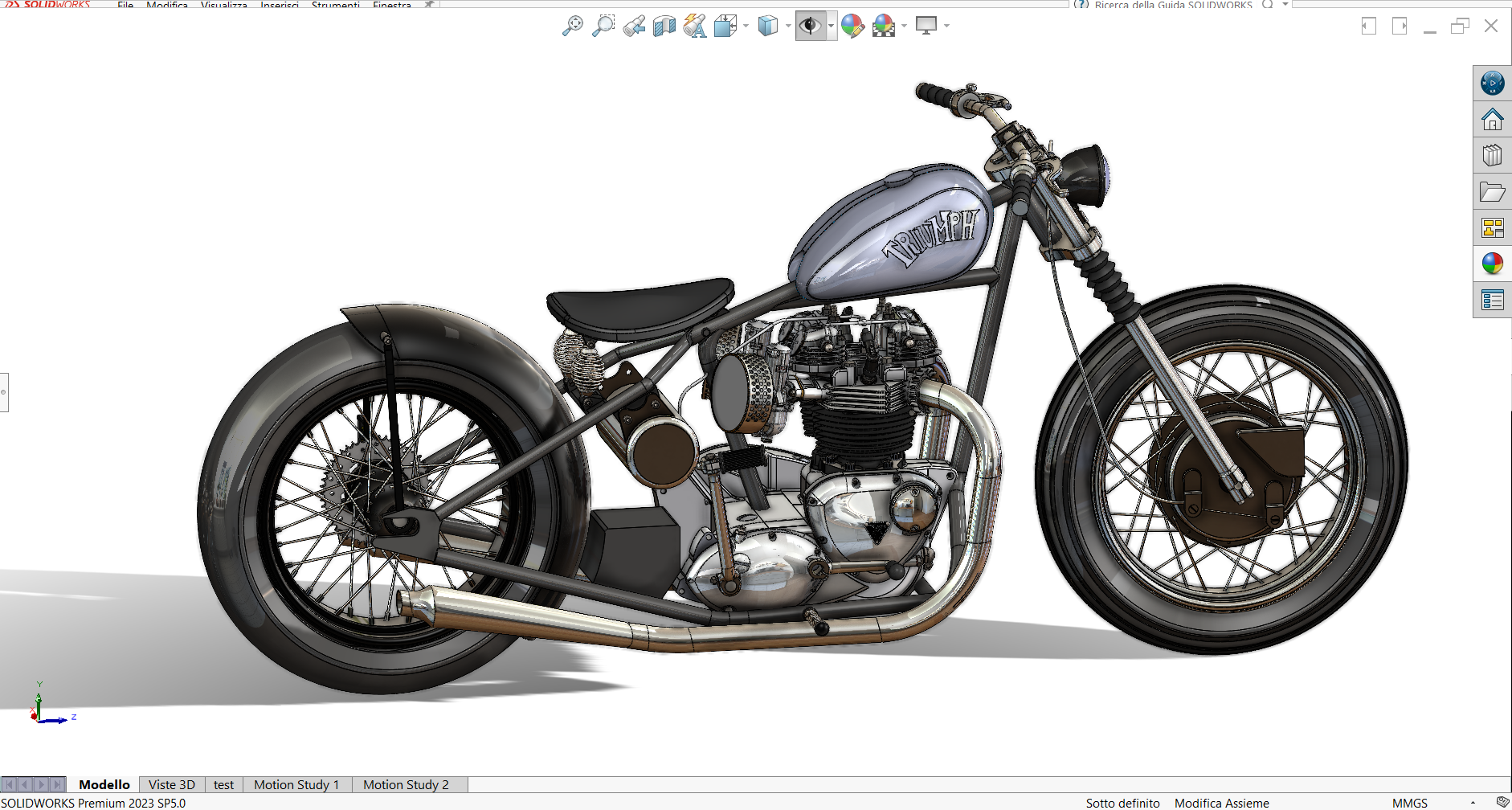
Task: Open Appearances, Scenes and Decals tab
Action: (1493, 264)
